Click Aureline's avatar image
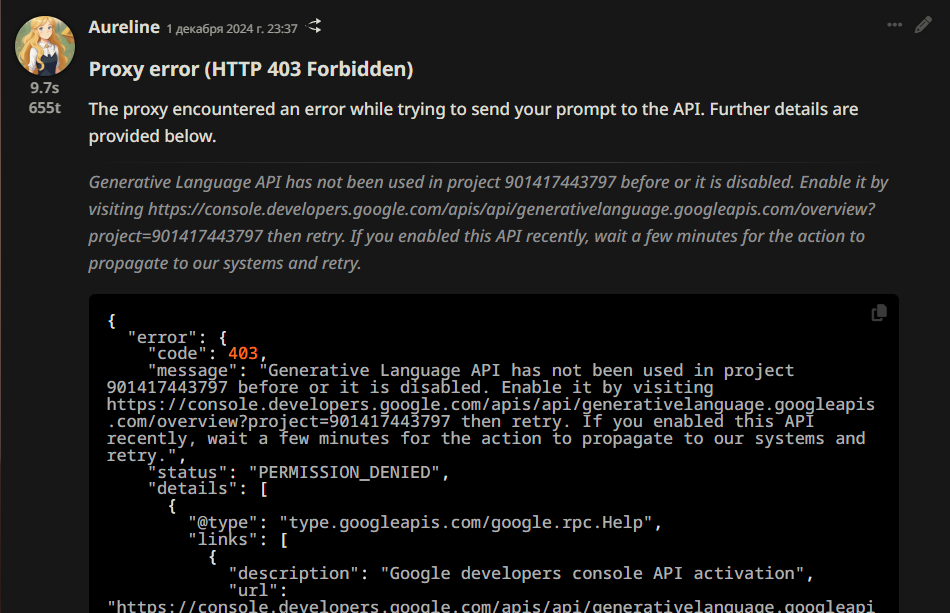The width and height of the screenshot is (950, 613). [45, 46]
